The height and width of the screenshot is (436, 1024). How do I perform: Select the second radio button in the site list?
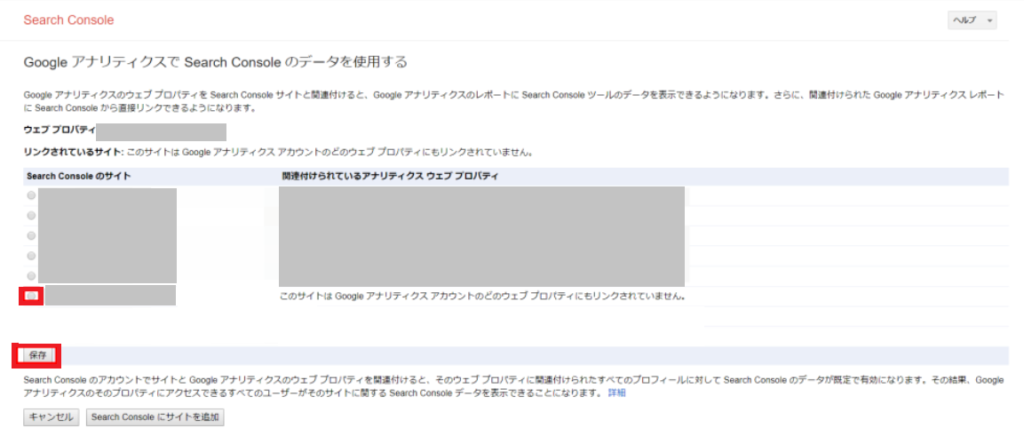click(31, 215)
